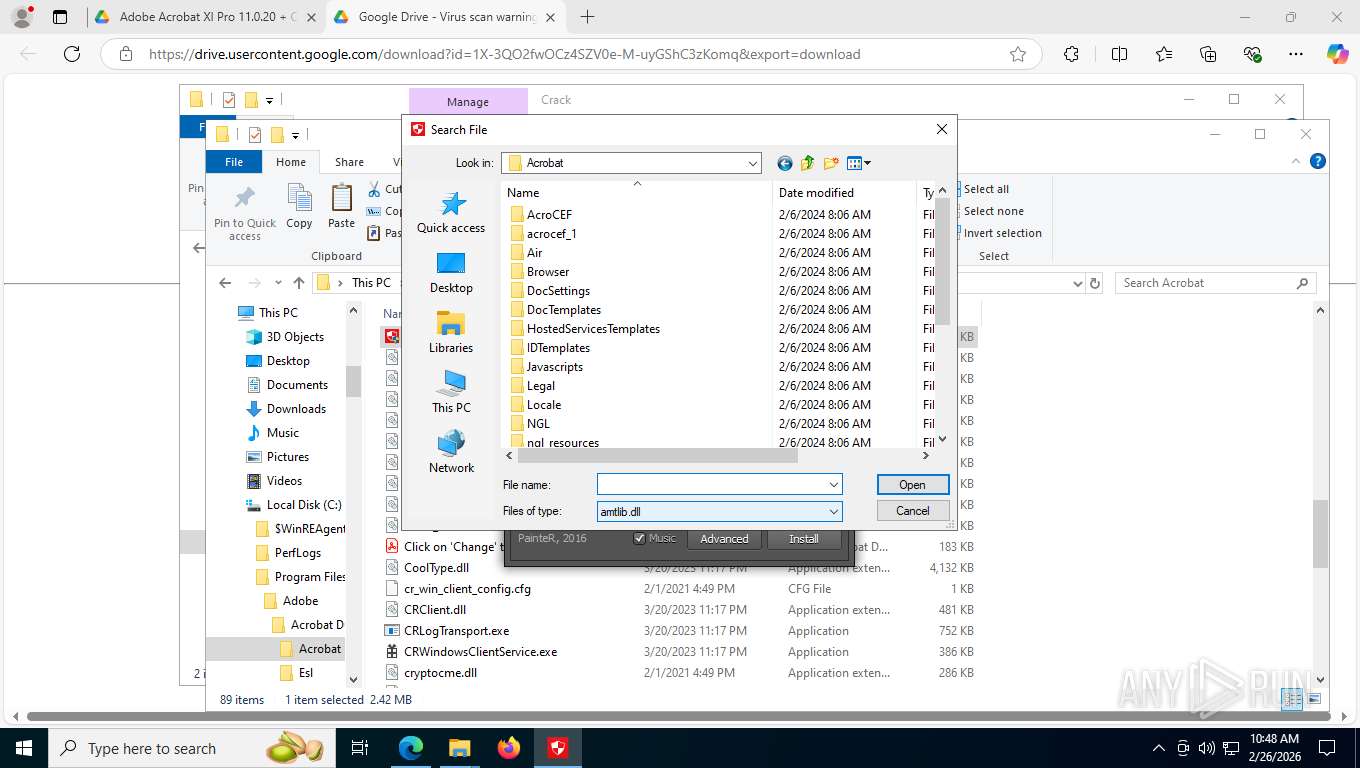Expand Files of type amtlib.dll dropdown
The height and width of the screenshot is (768, 1360).
(833, 511)
